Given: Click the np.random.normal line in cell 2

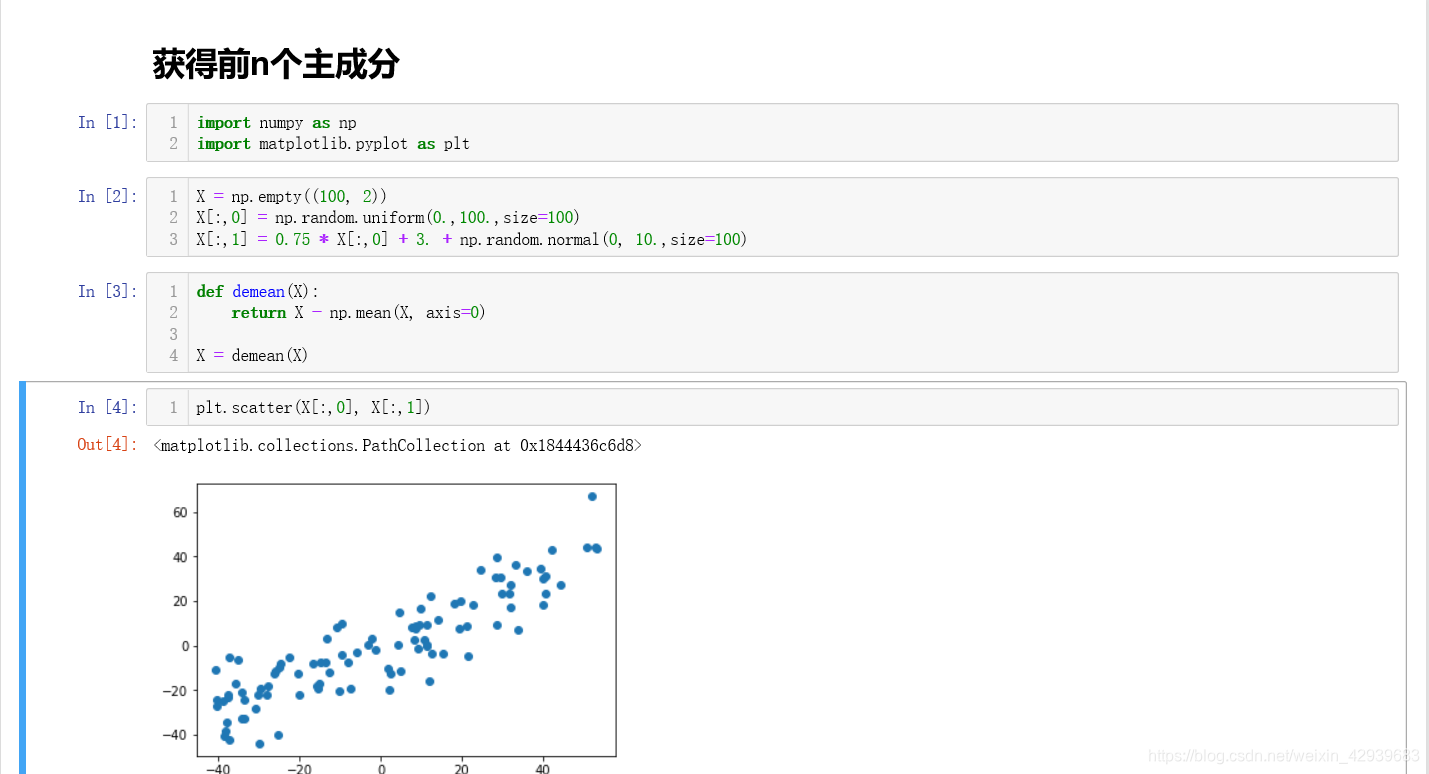Looking at the screenshot, I should click(x=472, y=239).
